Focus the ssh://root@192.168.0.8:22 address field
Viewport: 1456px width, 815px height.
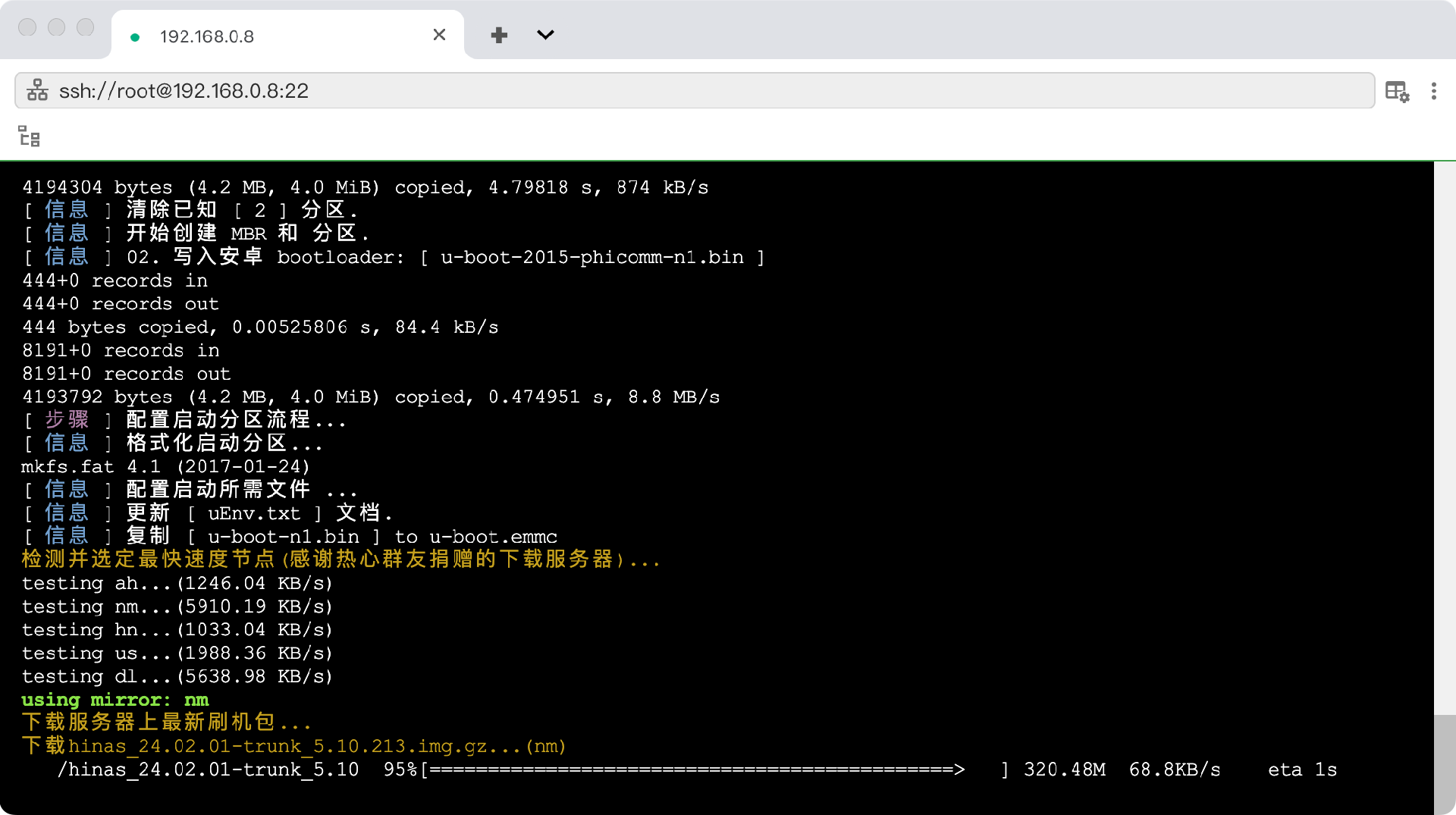682,91
